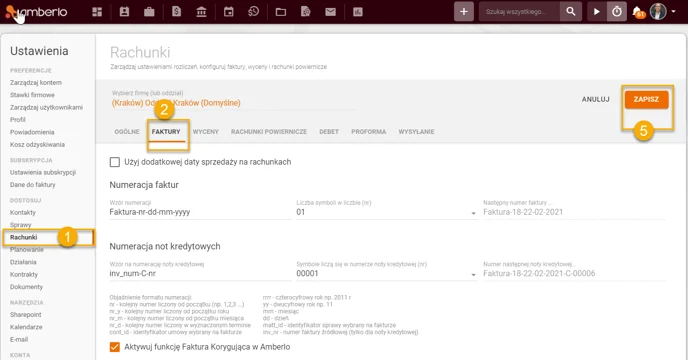Open 'Dokumenty' in sidebar
The height and width of the screenshot is (360, 688).
pyautogui.click(x=26, y=287)
